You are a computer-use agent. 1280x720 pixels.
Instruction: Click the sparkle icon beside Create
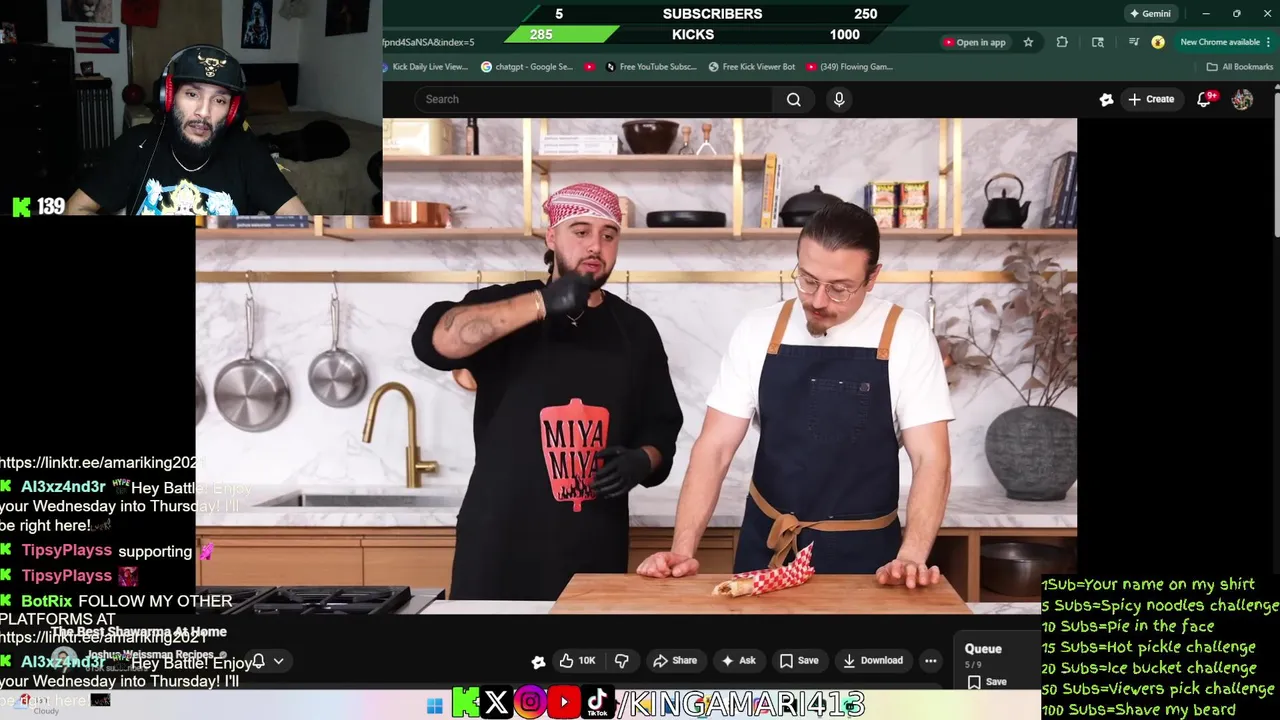point(1106,99)
